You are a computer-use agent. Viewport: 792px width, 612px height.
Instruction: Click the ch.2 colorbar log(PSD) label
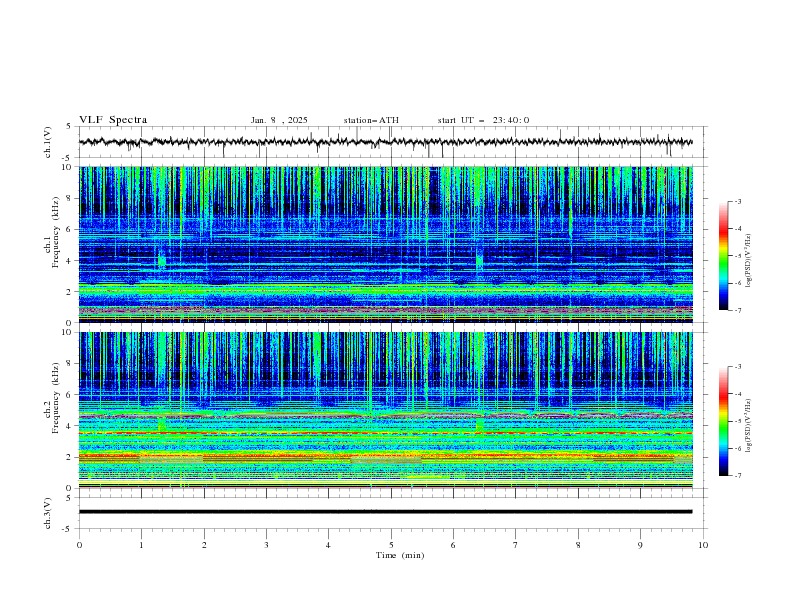click(749, 425)
